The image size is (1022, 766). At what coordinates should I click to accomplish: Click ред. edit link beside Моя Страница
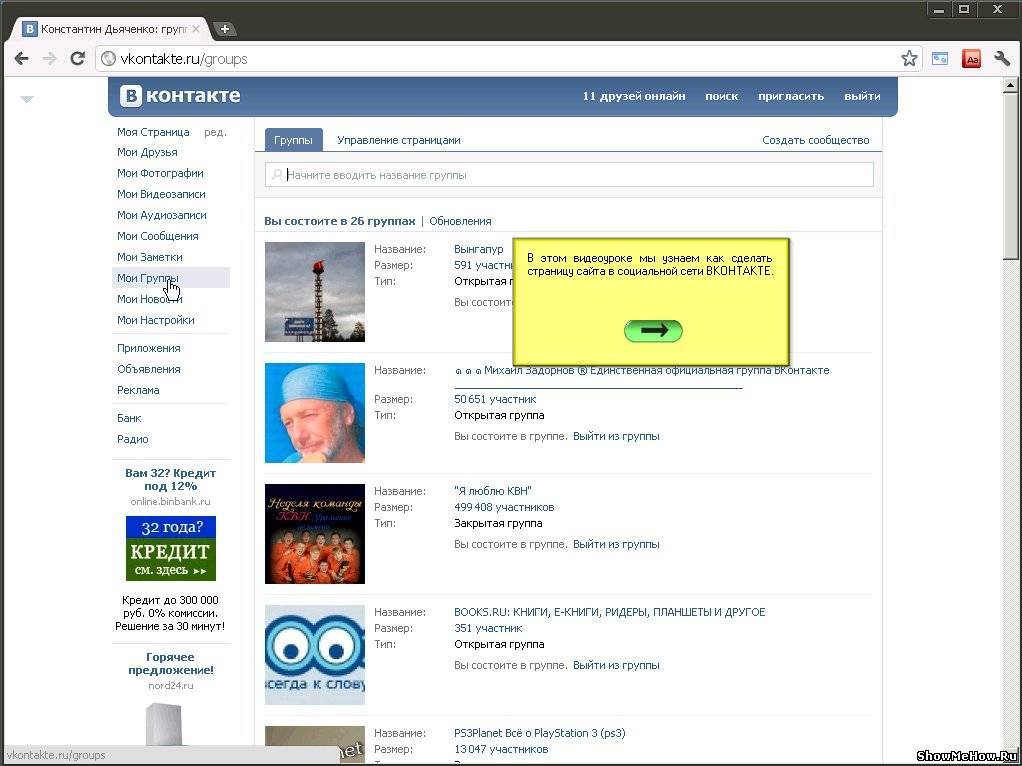(215, 132)
